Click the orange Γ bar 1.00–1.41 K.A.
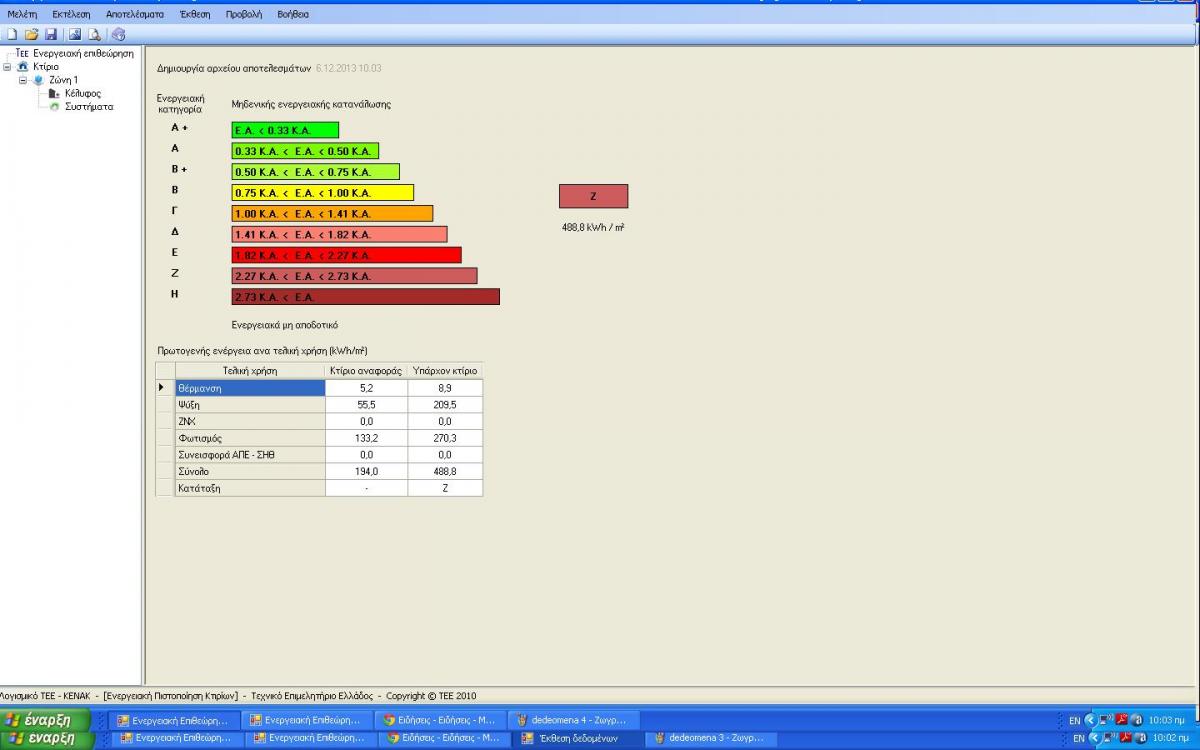 point(333,214)
